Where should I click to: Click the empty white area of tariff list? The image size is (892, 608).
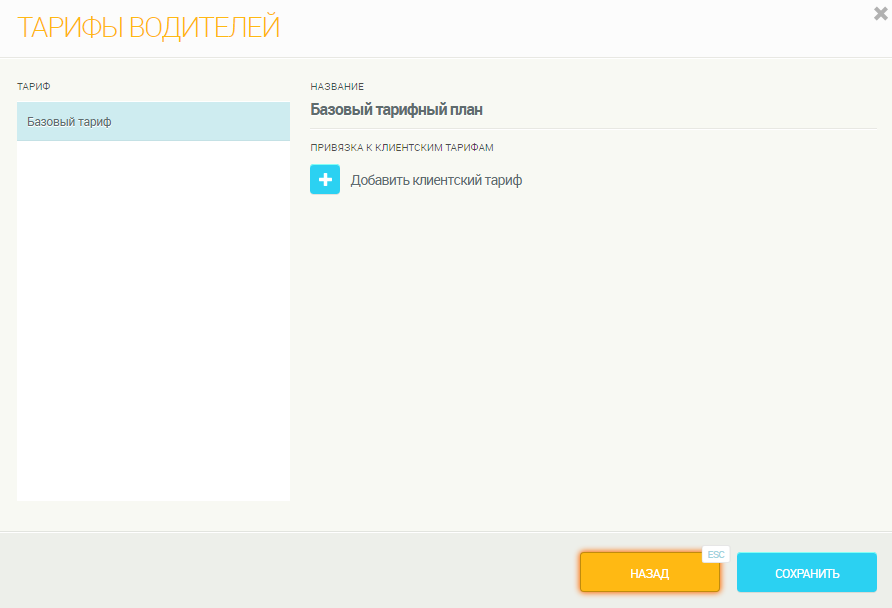[153, 320]
